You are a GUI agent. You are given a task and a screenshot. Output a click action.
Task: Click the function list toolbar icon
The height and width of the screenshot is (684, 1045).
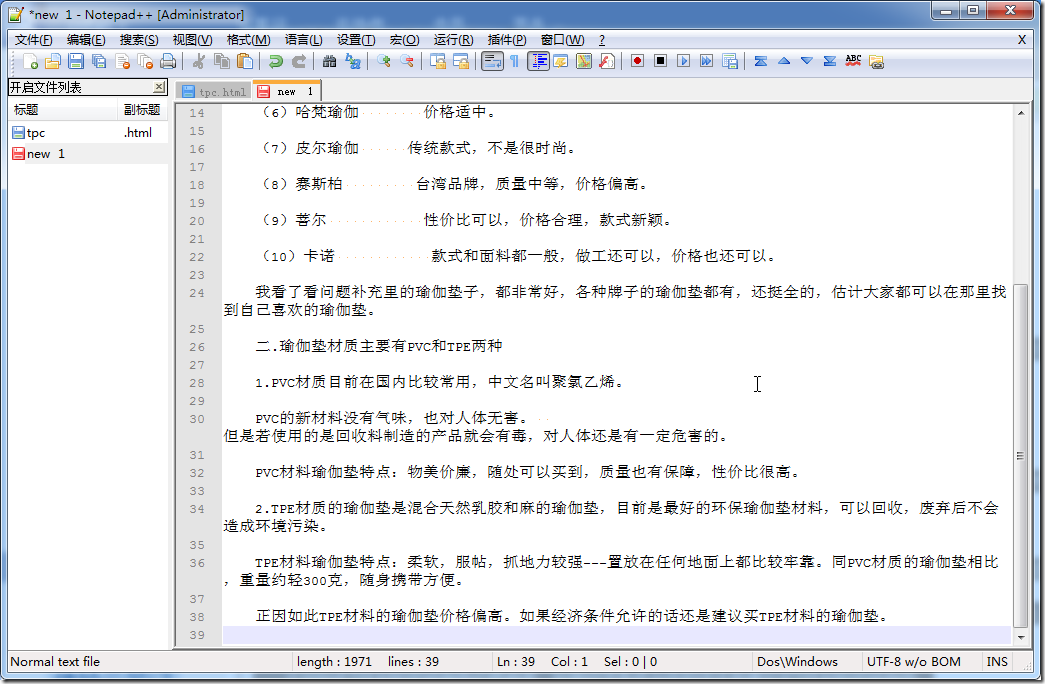click(606, 61)
